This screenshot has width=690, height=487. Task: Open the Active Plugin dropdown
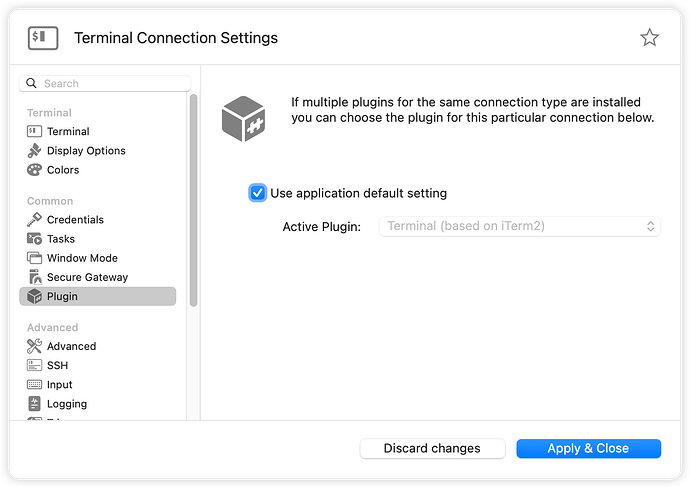pyautogui.click(x=519, y=226)
